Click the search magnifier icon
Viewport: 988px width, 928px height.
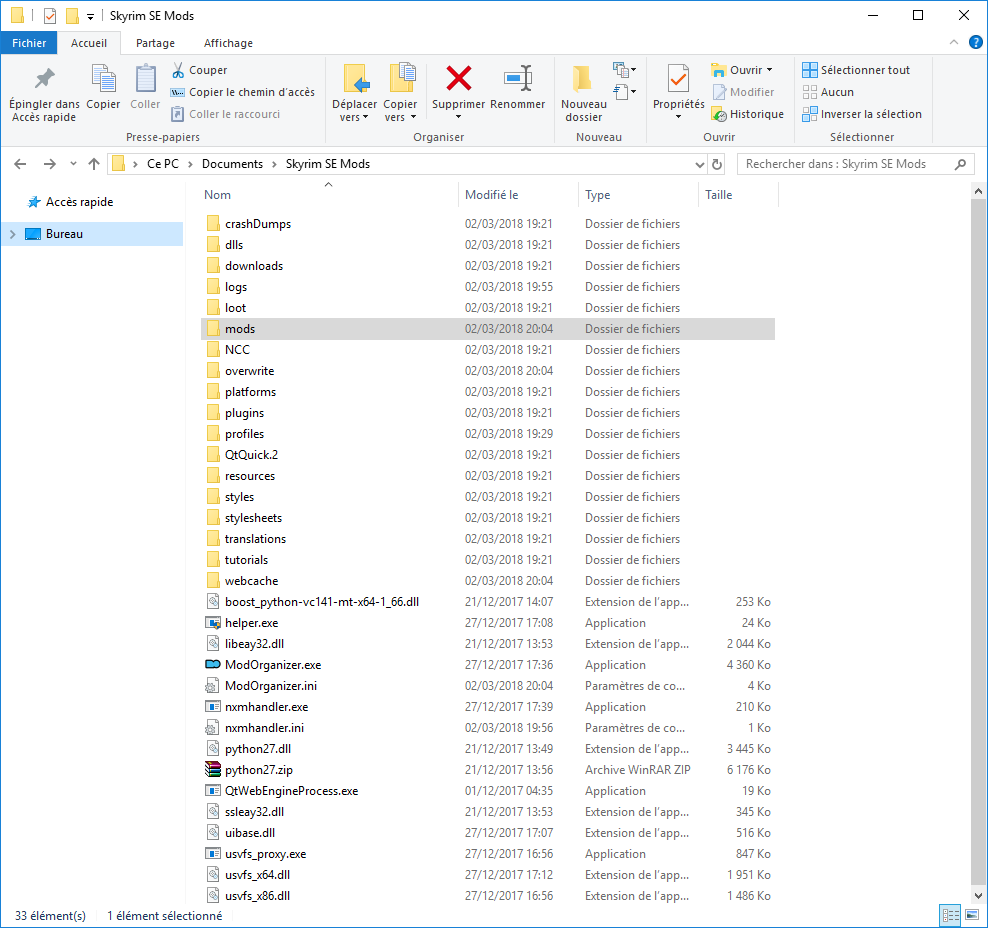(960, 164)
